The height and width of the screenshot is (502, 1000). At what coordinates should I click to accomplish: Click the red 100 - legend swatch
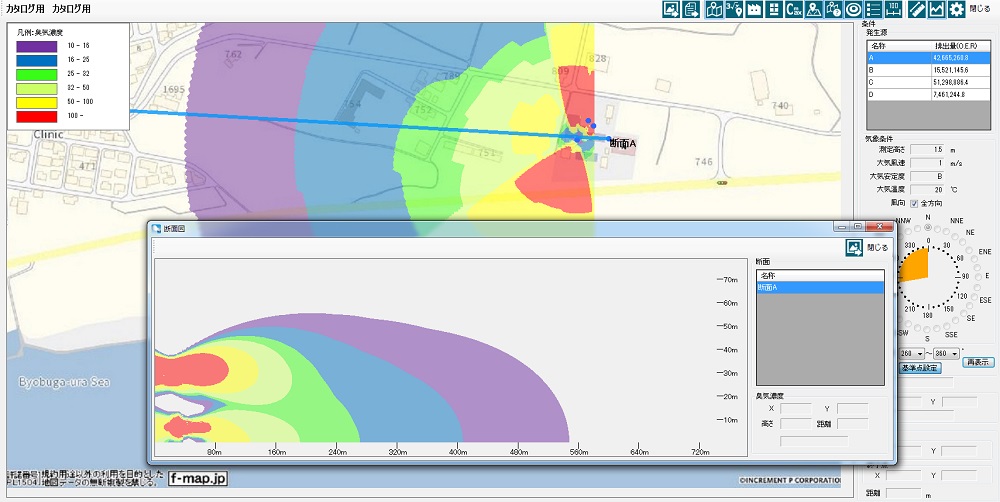pyautogui.click(x=36, y=117)
